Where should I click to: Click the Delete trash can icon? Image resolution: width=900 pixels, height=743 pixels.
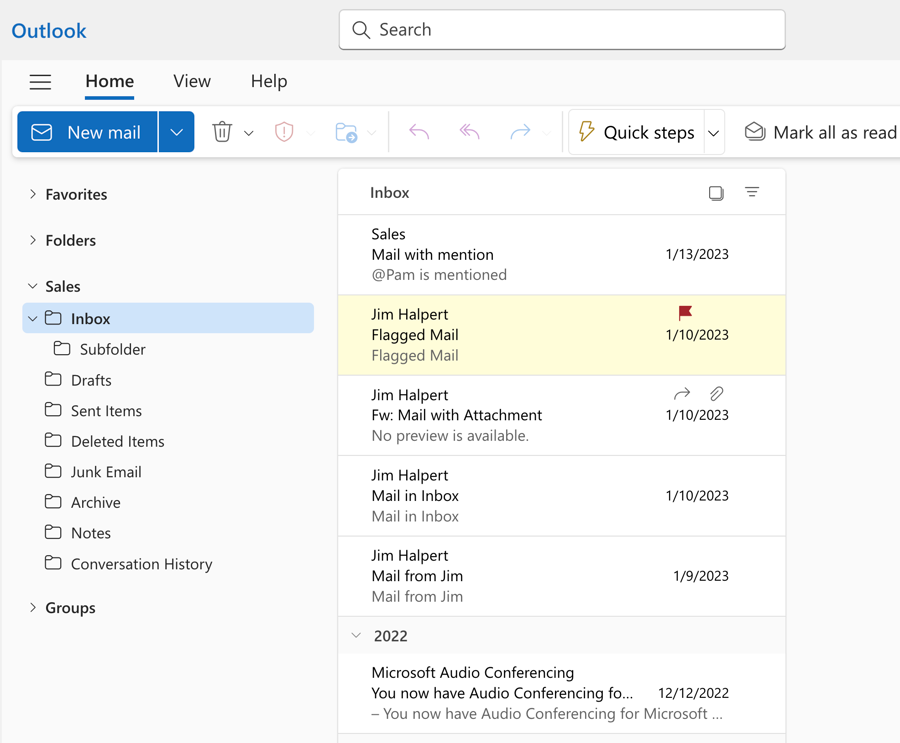222,132
